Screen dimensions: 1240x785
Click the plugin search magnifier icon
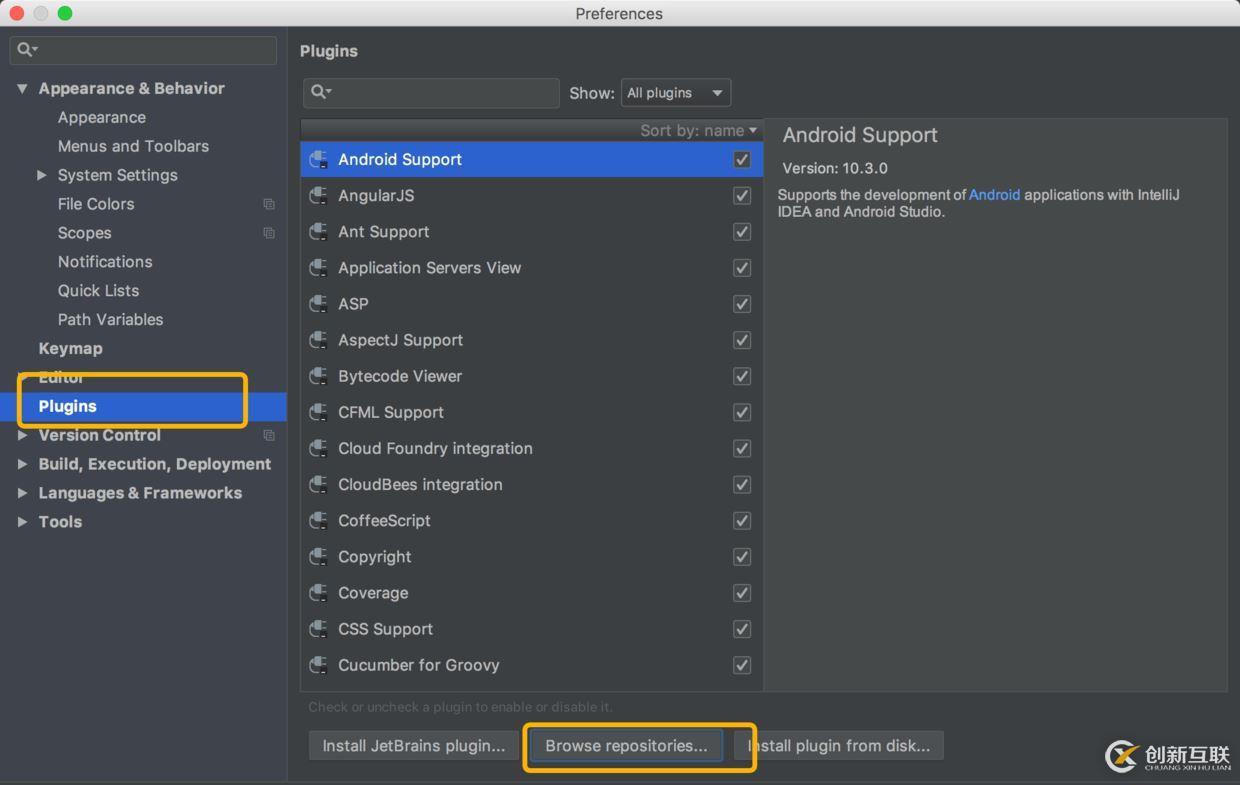point(320,92)
